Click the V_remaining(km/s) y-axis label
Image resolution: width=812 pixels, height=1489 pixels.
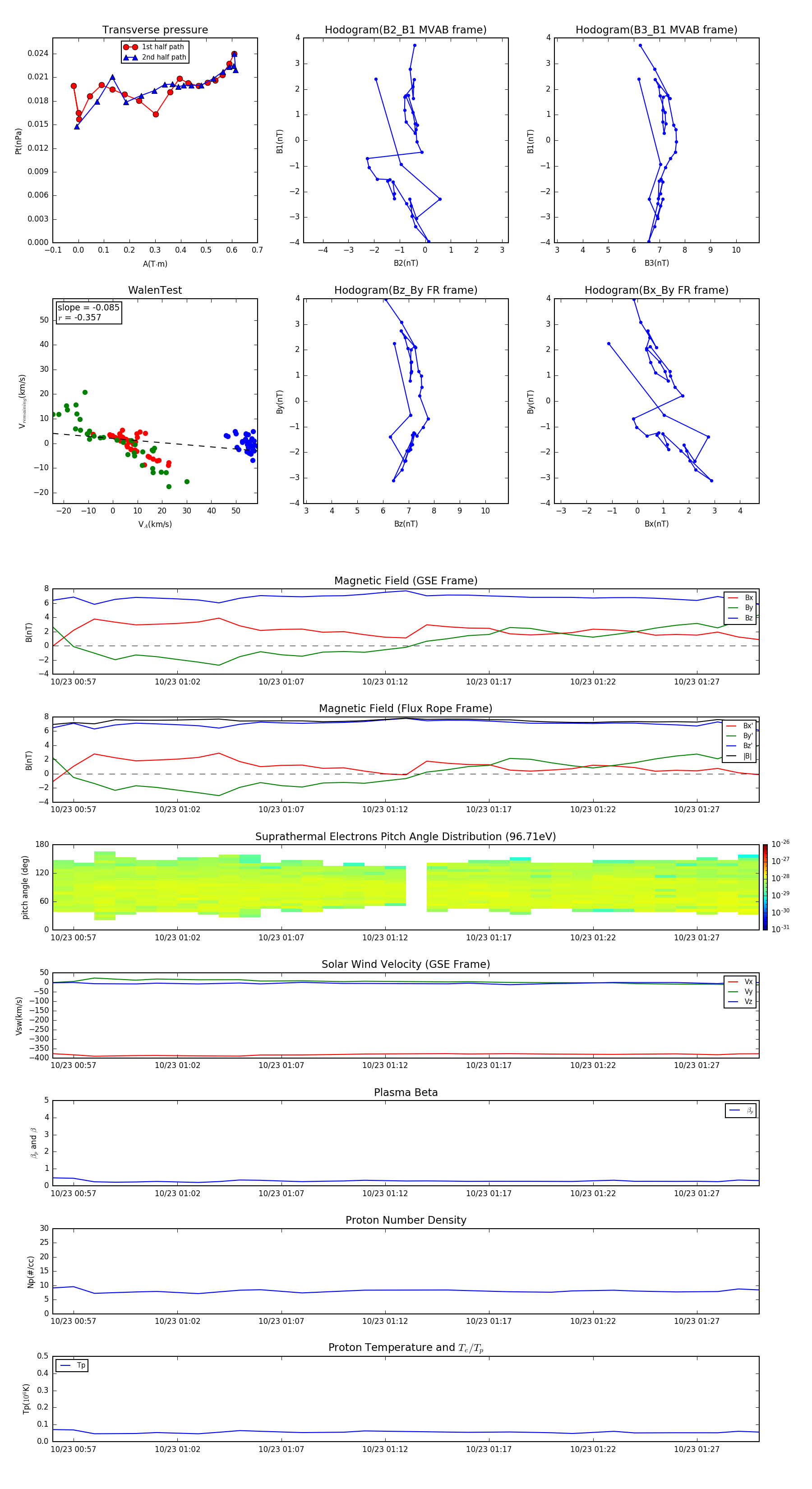pyautogui.click(x=22, y=401)
